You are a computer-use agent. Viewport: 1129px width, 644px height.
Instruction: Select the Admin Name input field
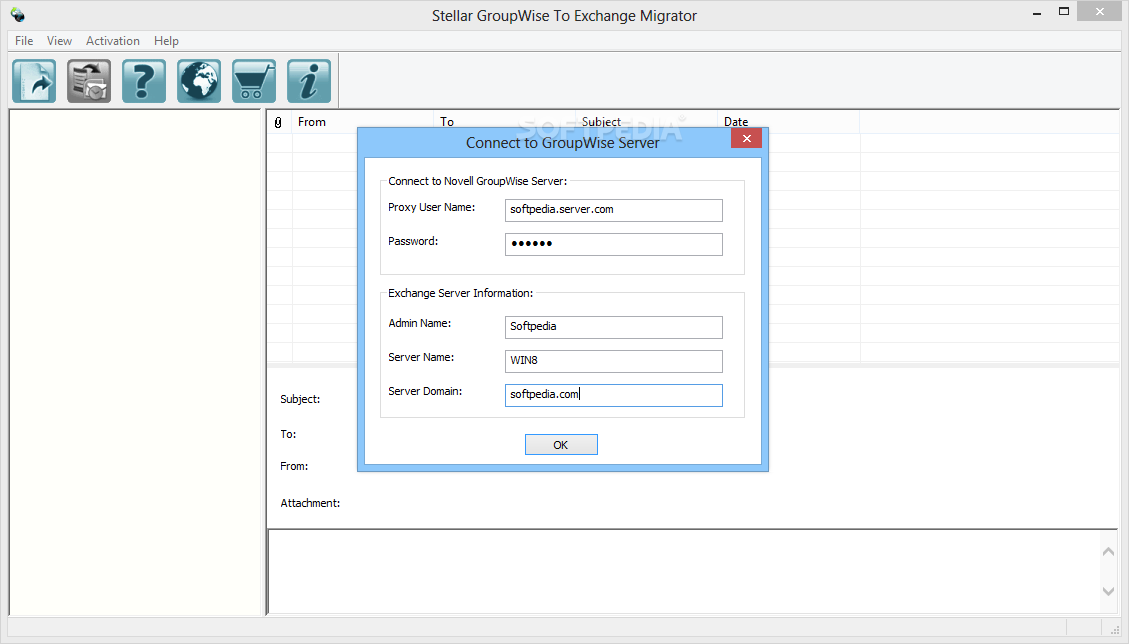click(x=613, y=326)
